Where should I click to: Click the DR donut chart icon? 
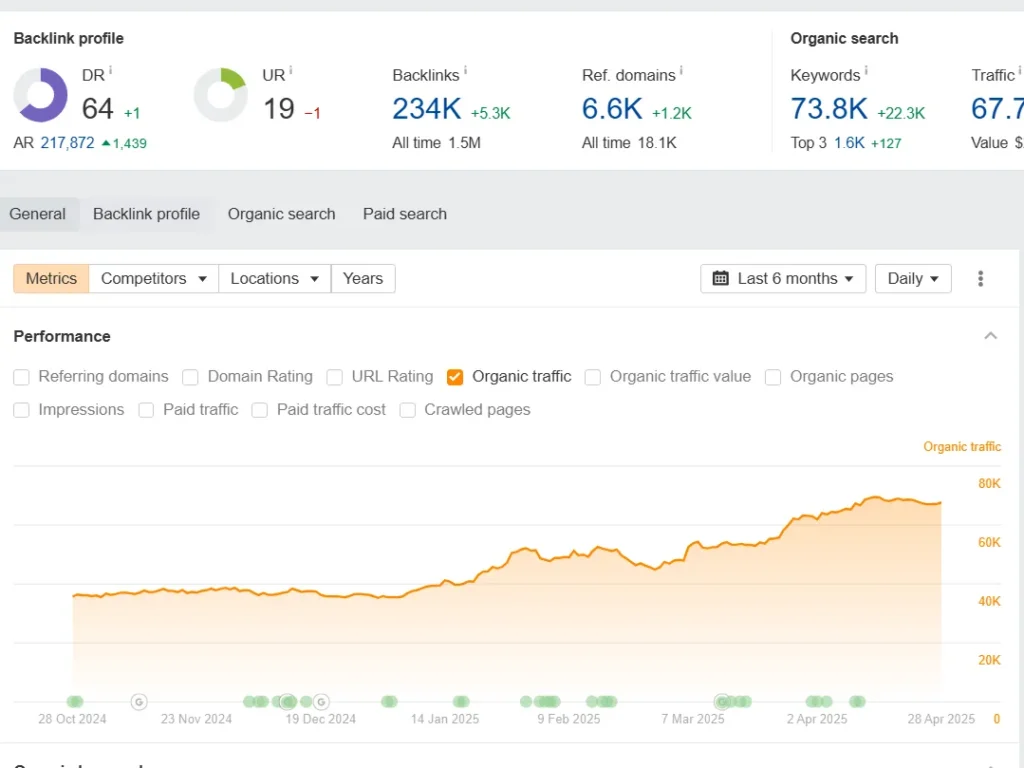tap(40, 95)
